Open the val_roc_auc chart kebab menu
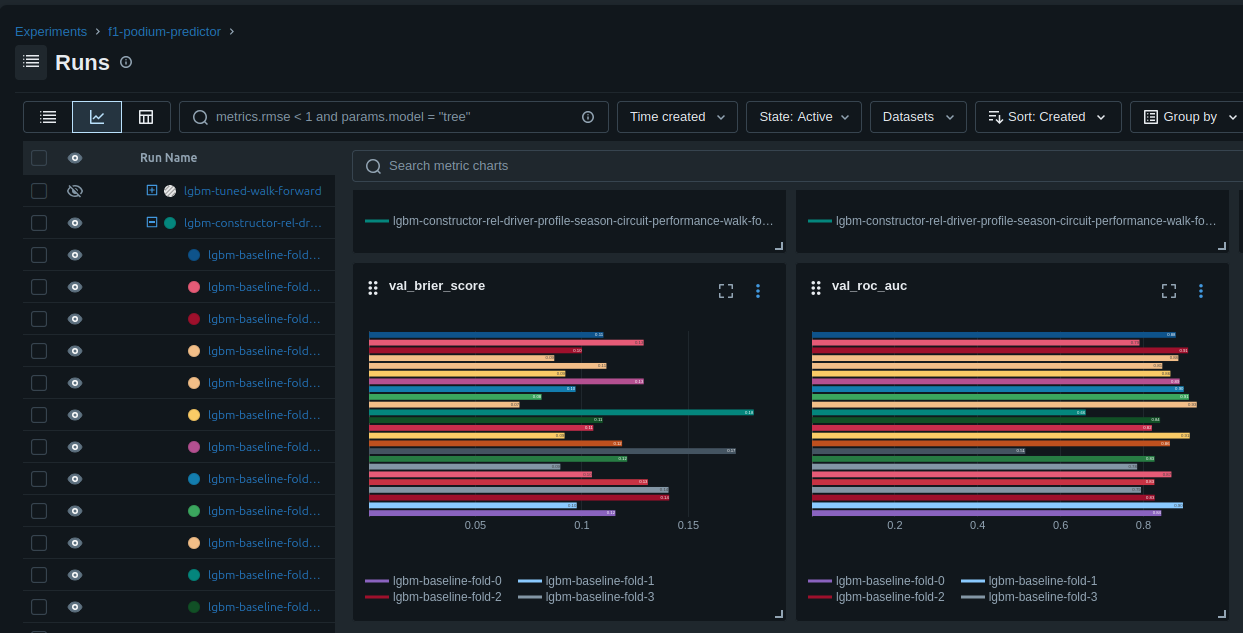Screen dimensions: 1243x633 (1201, 291)
